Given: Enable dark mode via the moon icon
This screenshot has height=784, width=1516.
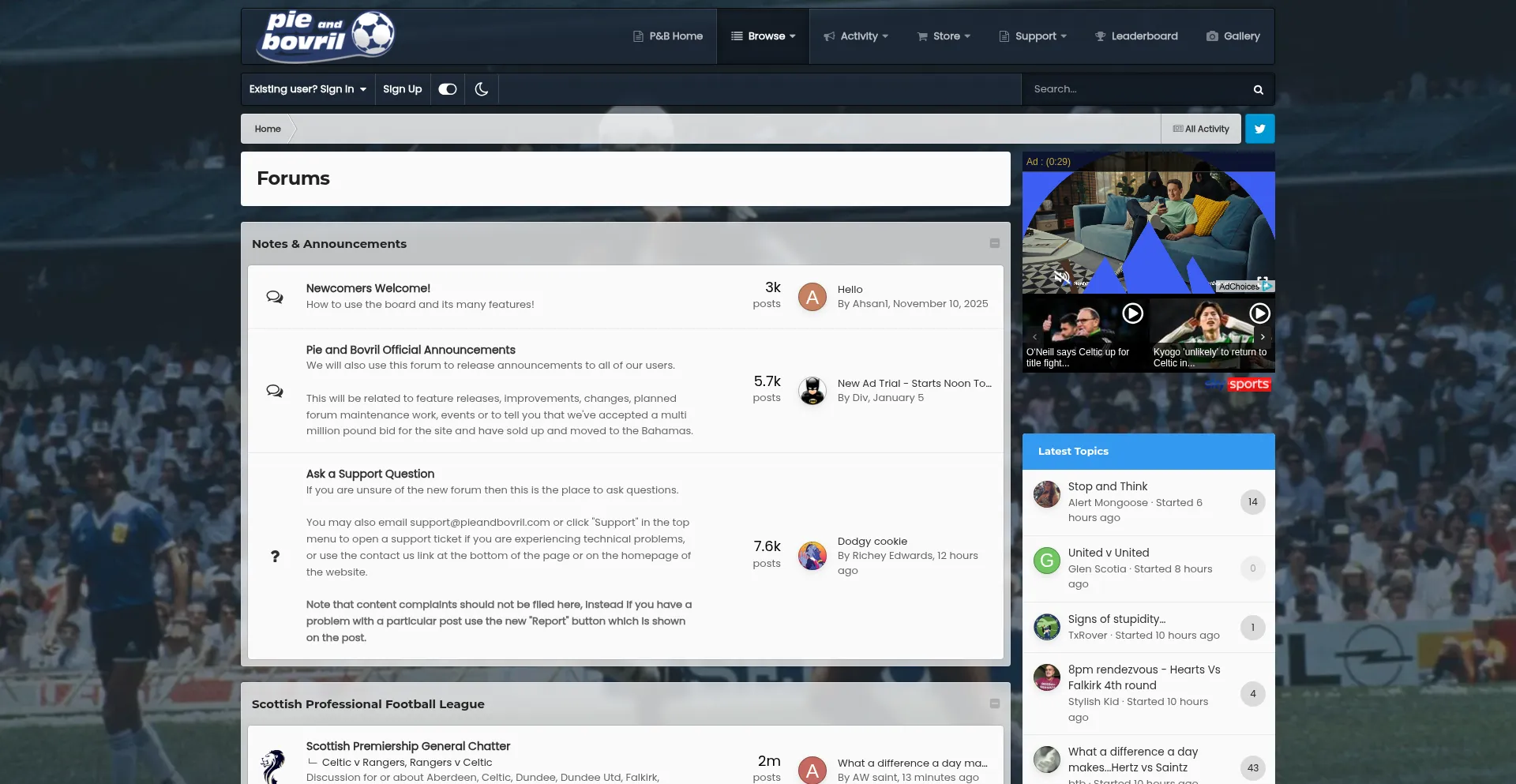Looking at the screenshot, I should (482, 89).
